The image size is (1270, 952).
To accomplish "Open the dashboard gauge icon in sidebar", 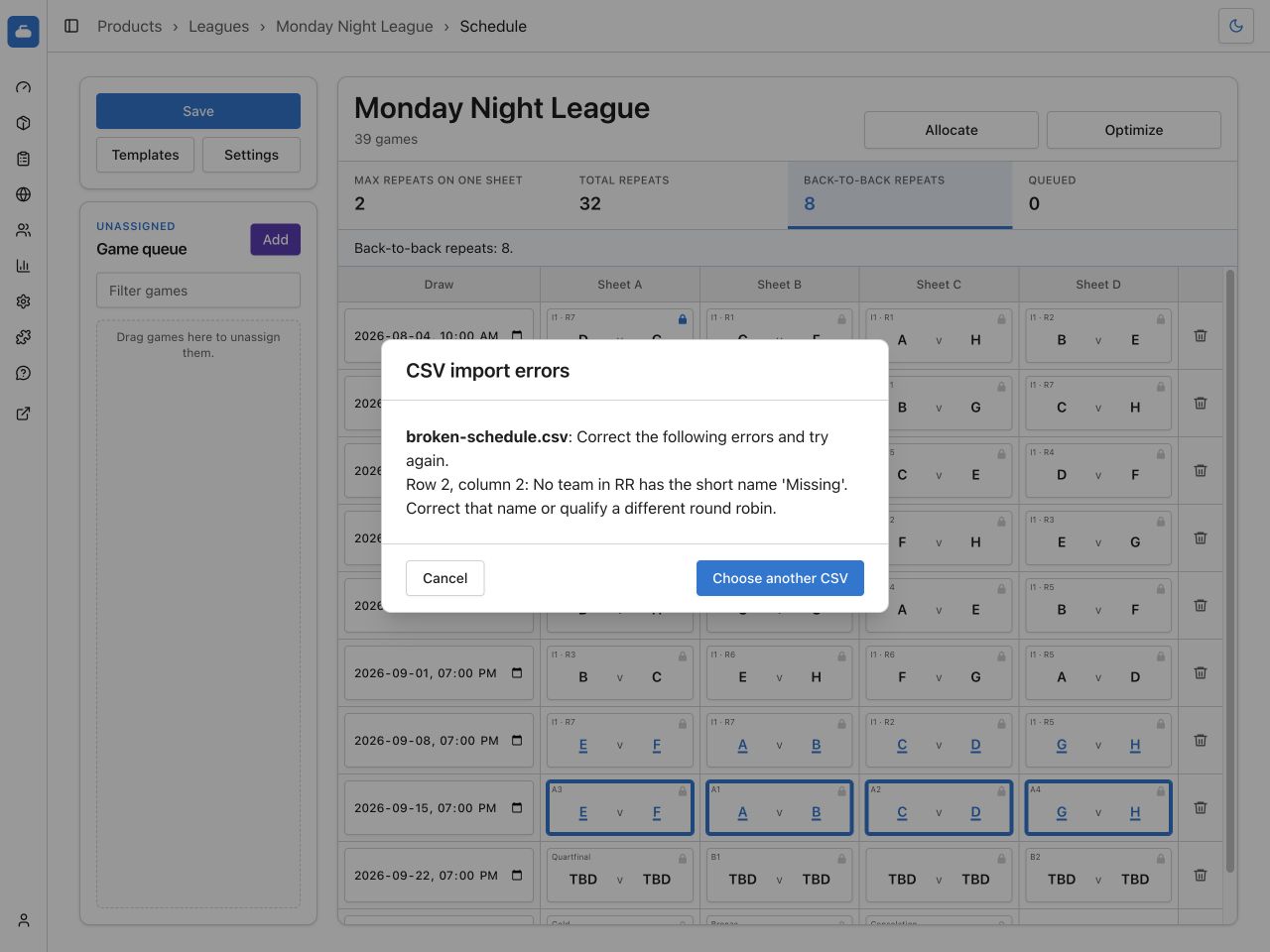I will (24, 87).
